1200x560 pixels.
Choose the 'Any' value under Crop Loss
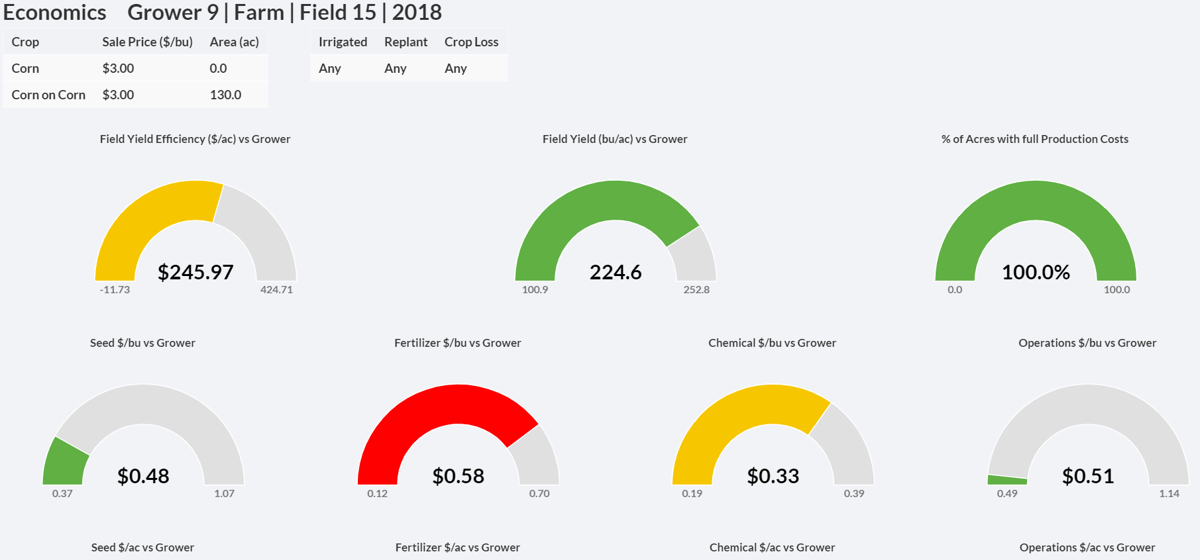(456, 68)
